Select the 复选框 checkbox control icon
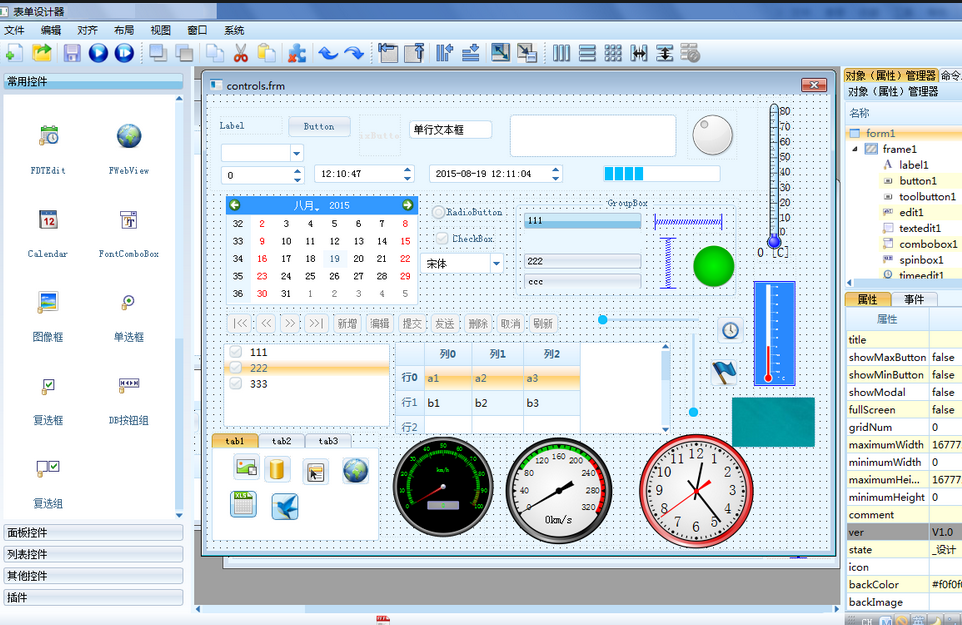The width and height of the screenshot is (962, 625). (x=48, y=386)
